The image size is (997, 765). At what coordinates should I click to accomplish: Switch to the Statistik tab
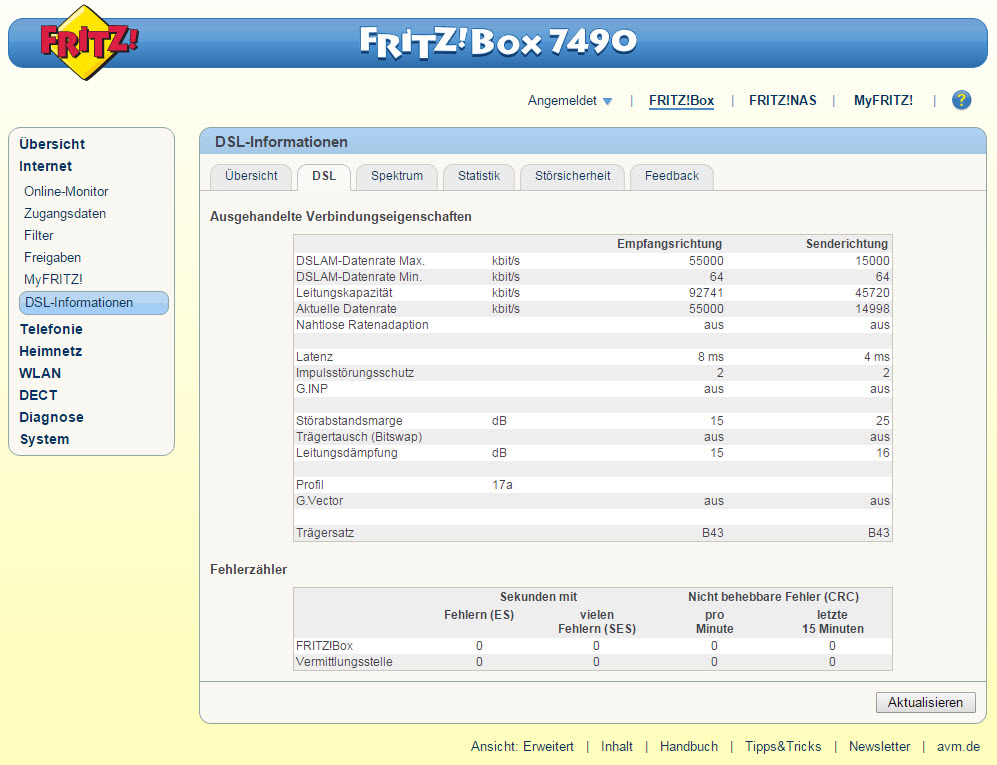479,176
